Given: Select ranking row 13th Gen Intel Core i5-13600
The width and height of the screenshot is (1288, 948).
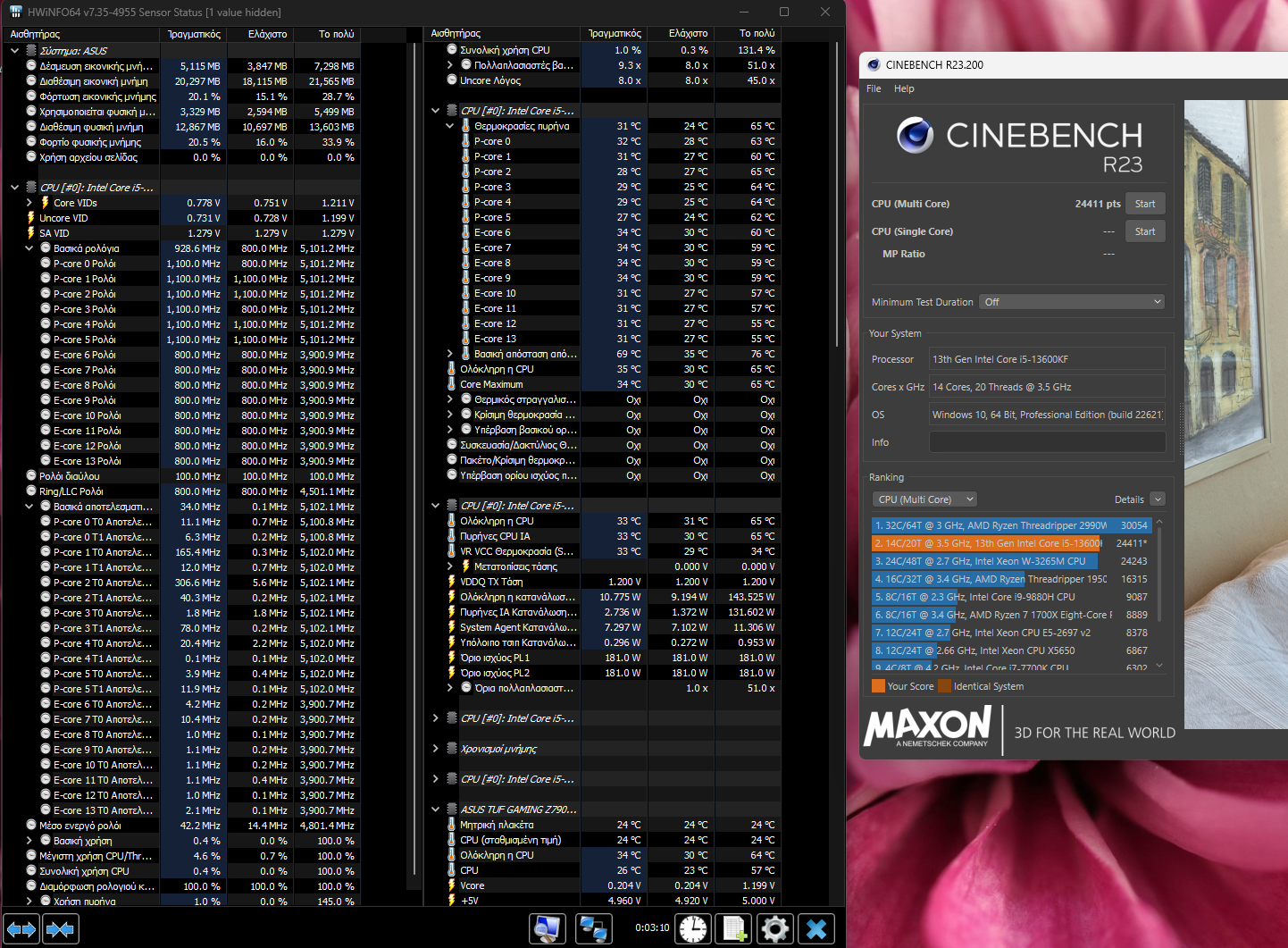Looking at the screenshot, I should 1011,543.
